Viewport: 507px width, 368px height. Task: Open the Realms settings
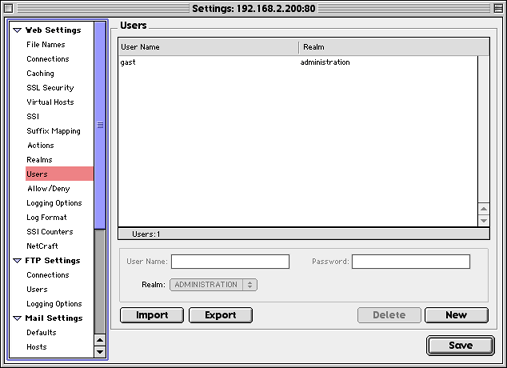click(x=39, y=160)
